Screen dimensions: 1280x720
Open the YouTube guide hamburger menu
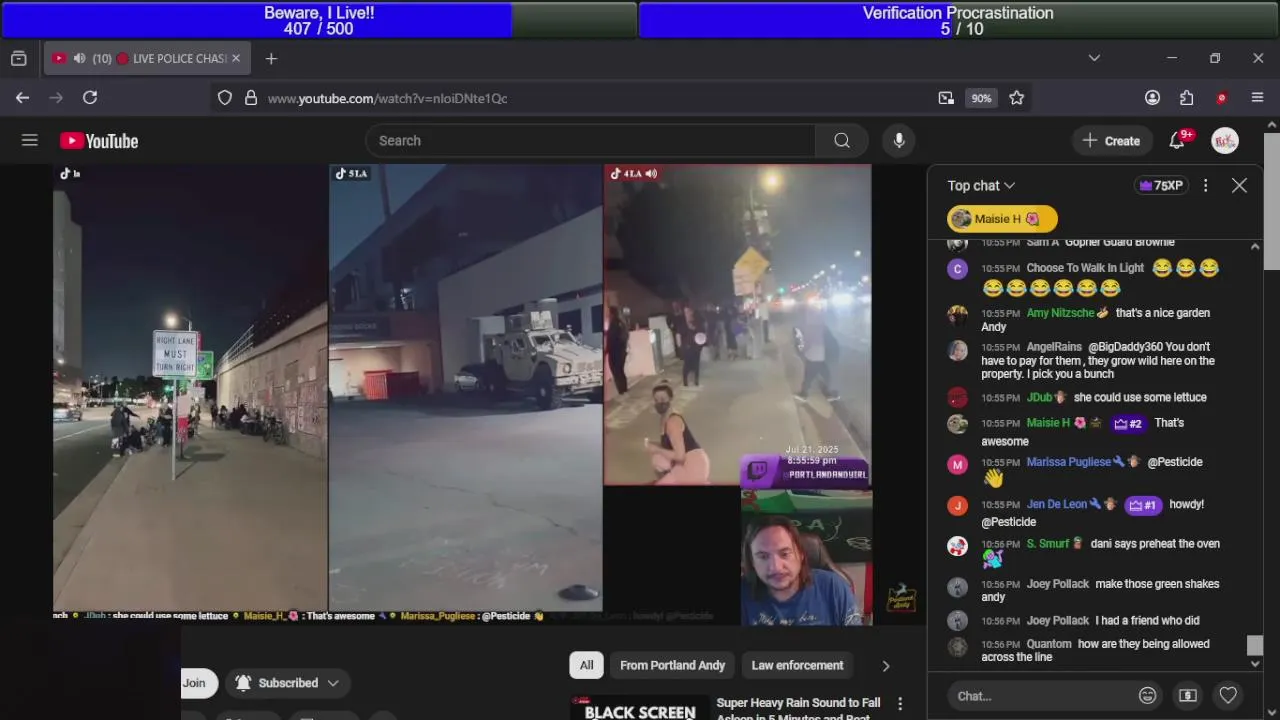[x=30, y=141]
